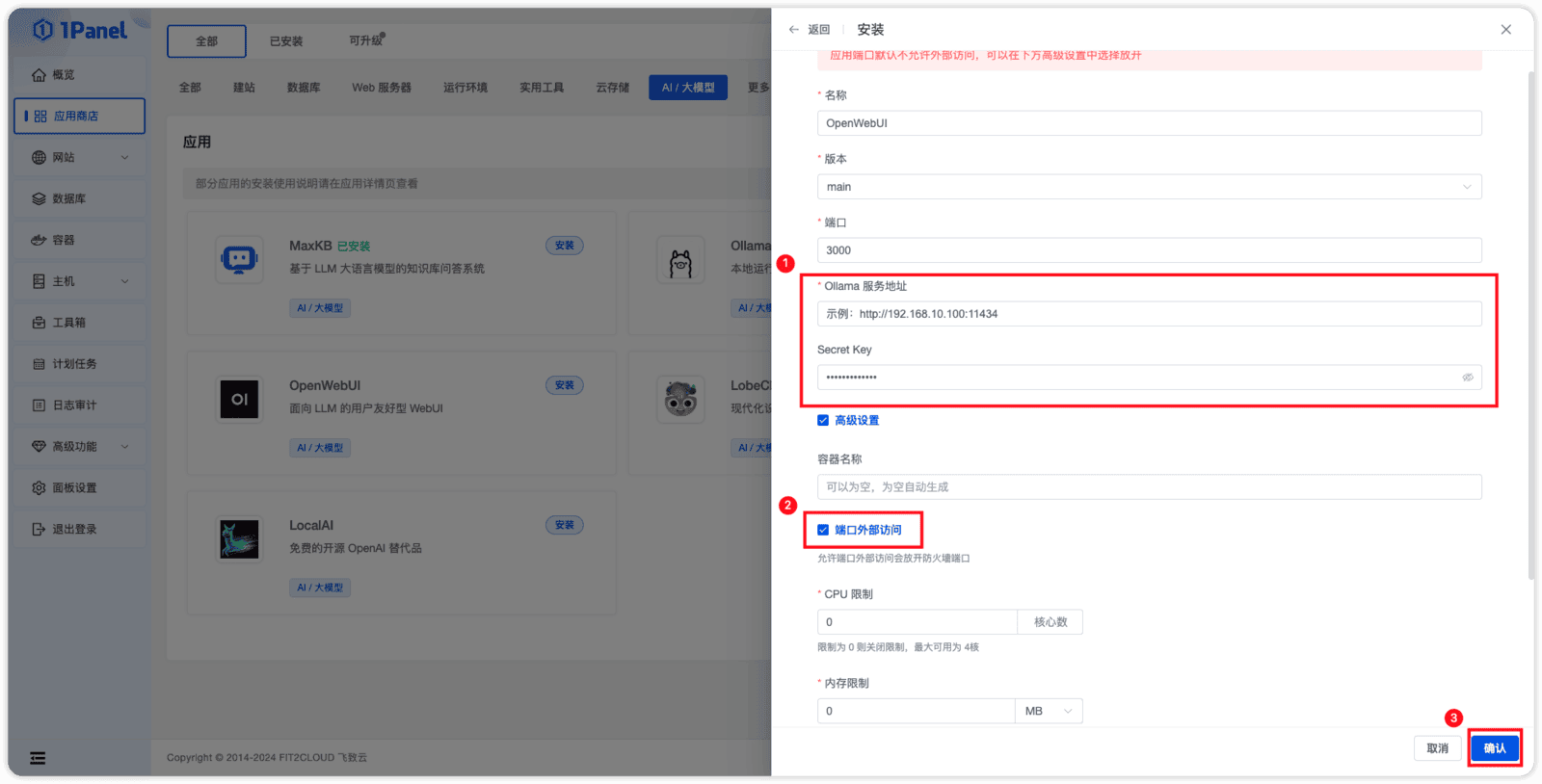Expand the 网站 sidebar menu
The height and width of the screenshot is (784, 1542).
tap(79, 157)
